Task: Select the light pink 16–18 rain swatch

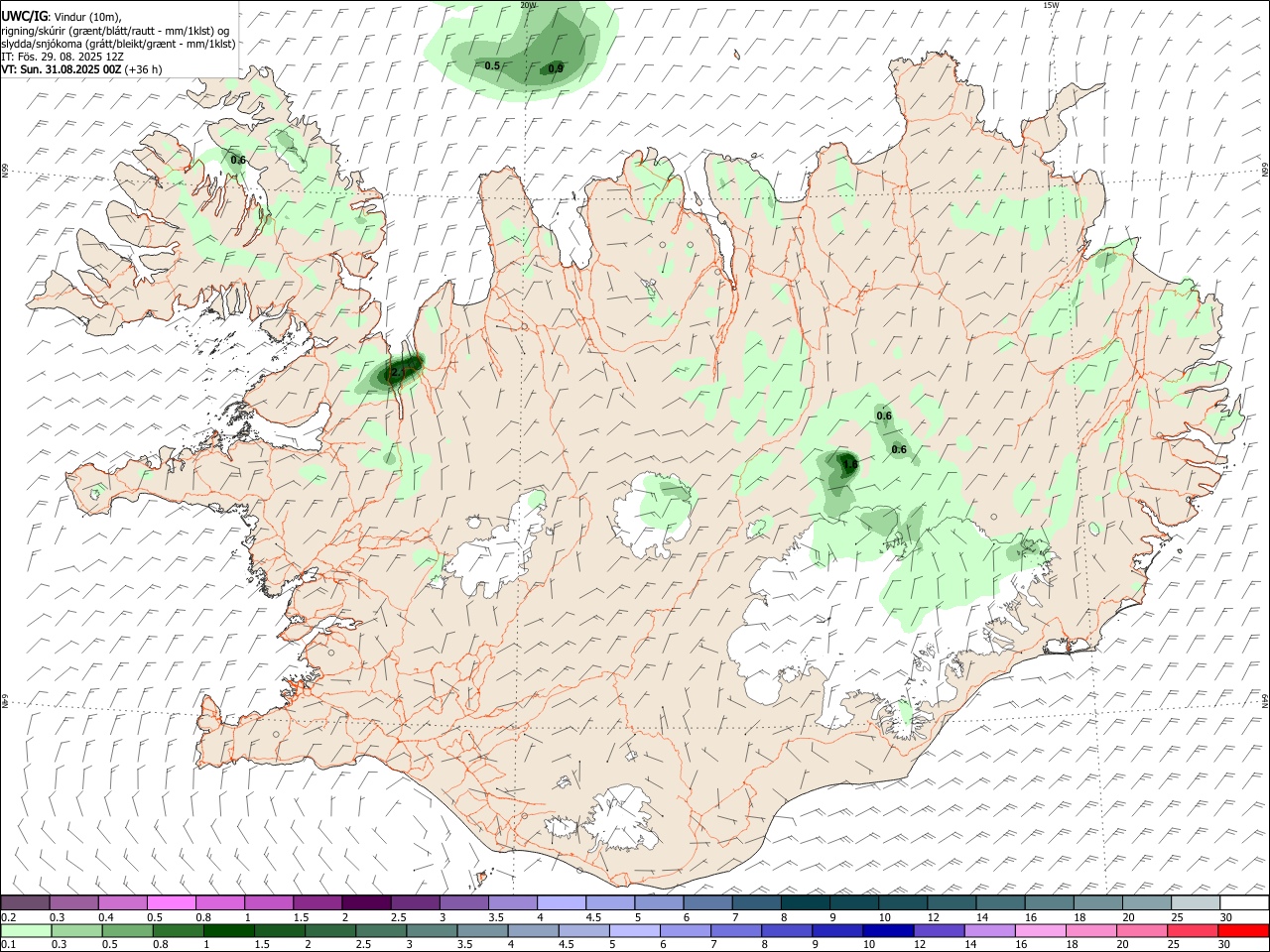Action: (1040, 930)
